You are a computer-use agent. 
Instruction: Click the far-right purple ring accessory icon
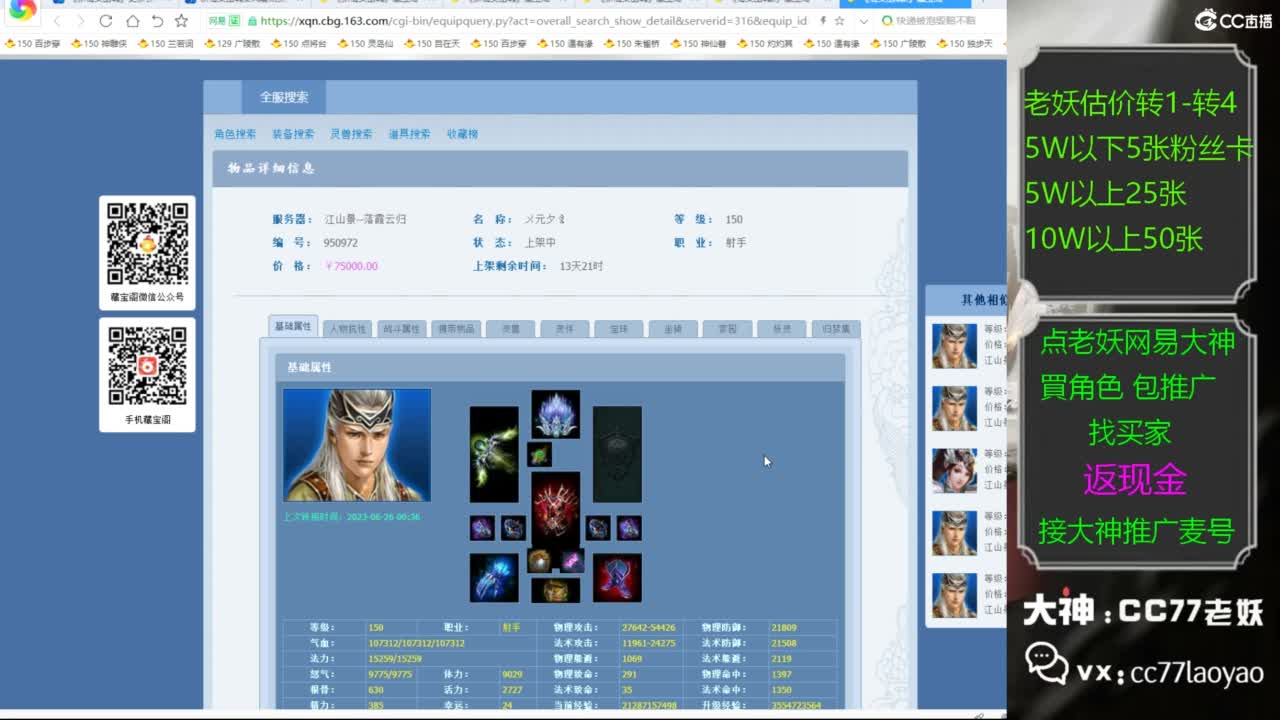pyautogui.click(x=629, y=528)
